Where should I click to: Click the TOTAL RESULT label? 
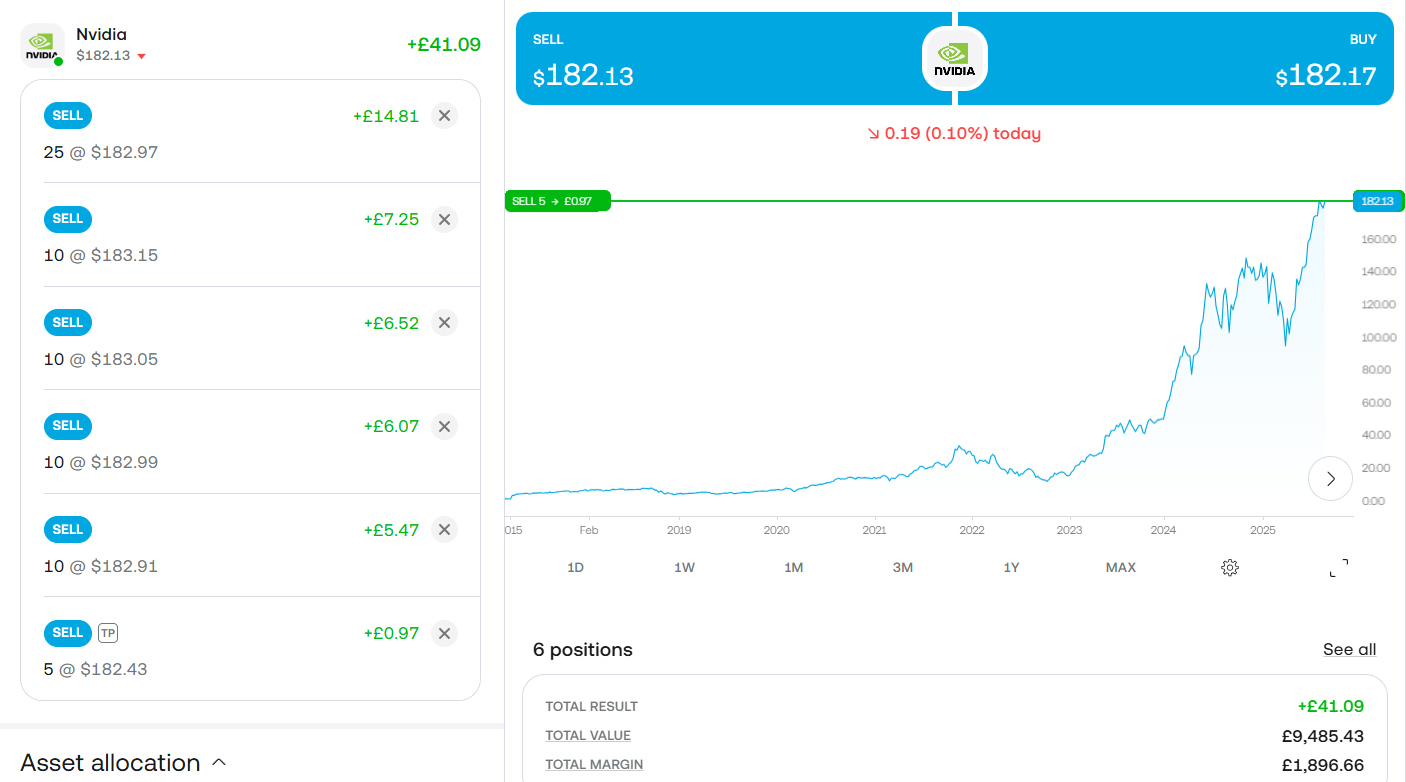(x=591, y=707)
